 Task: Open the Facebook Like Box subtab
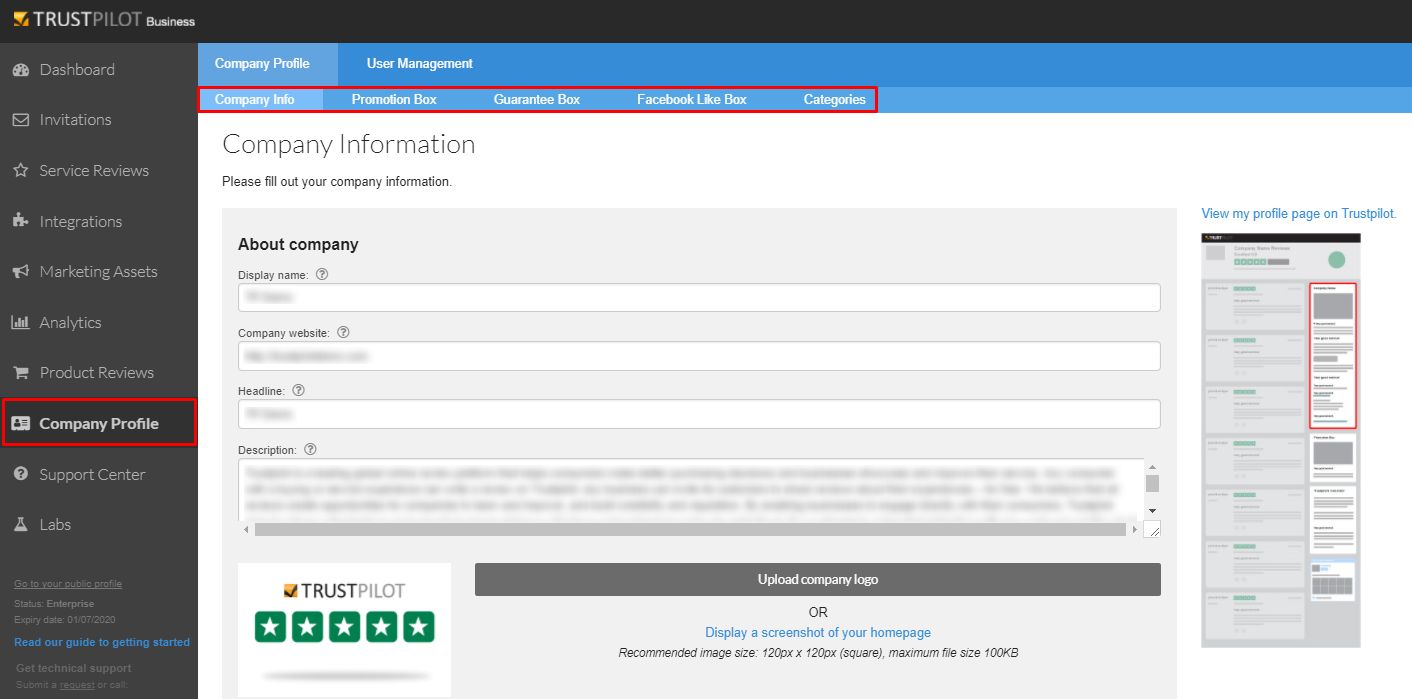[x=692, y=99]
